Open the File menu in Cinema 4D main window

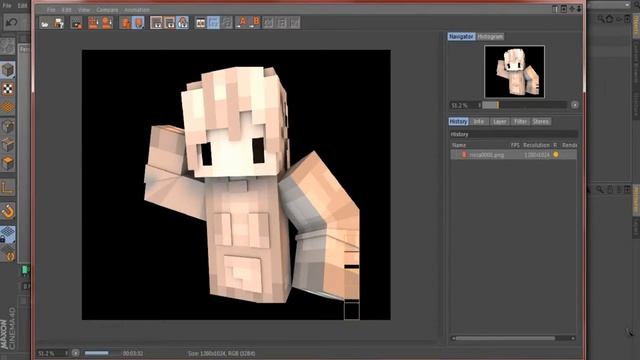click(7, 5)
